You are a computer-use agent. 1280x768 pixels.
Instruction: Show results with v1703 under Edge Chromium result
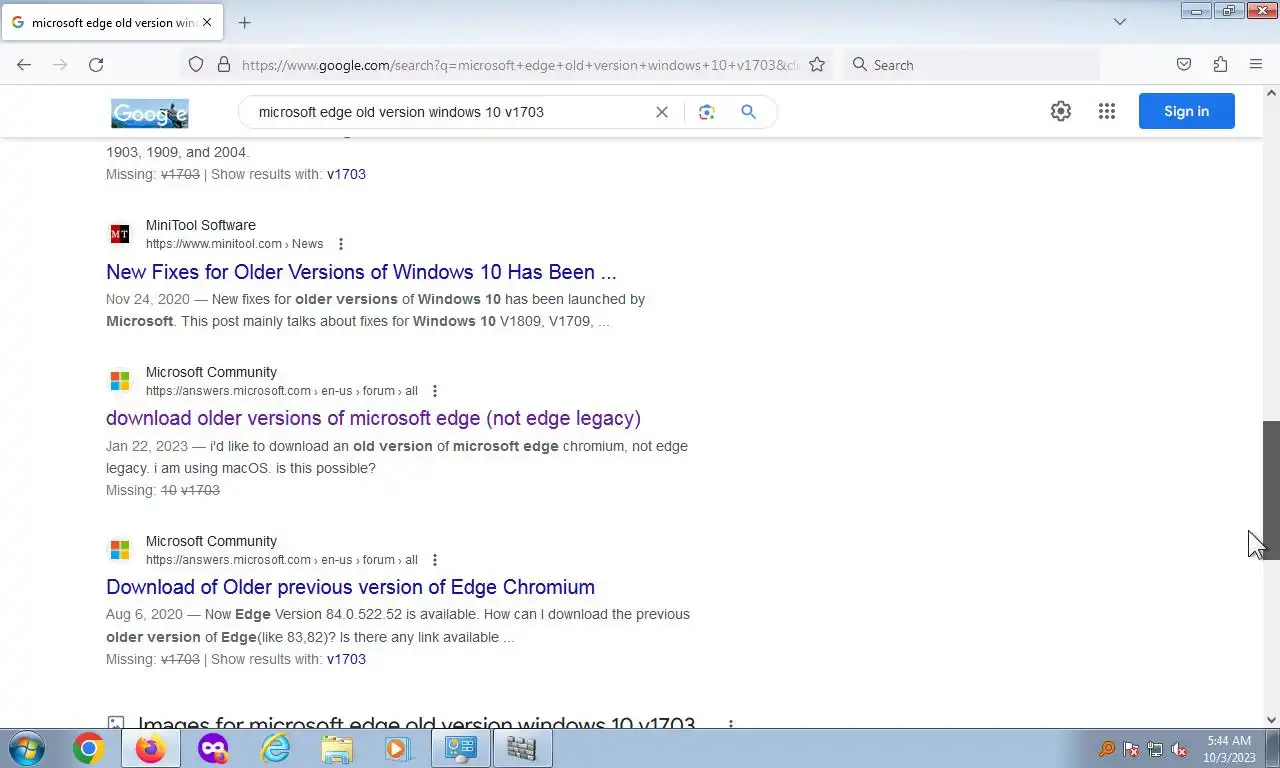click(346, 659)
